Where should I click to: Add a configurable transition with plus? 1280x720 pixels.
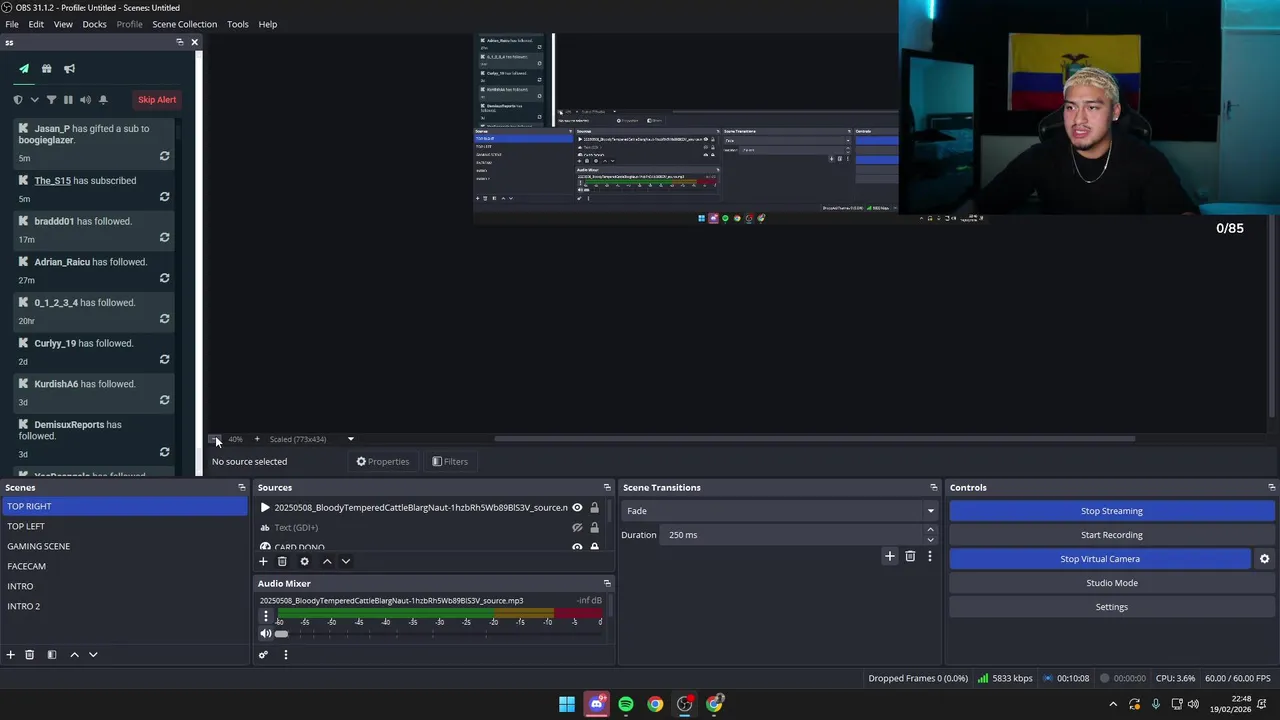[890, 557]
